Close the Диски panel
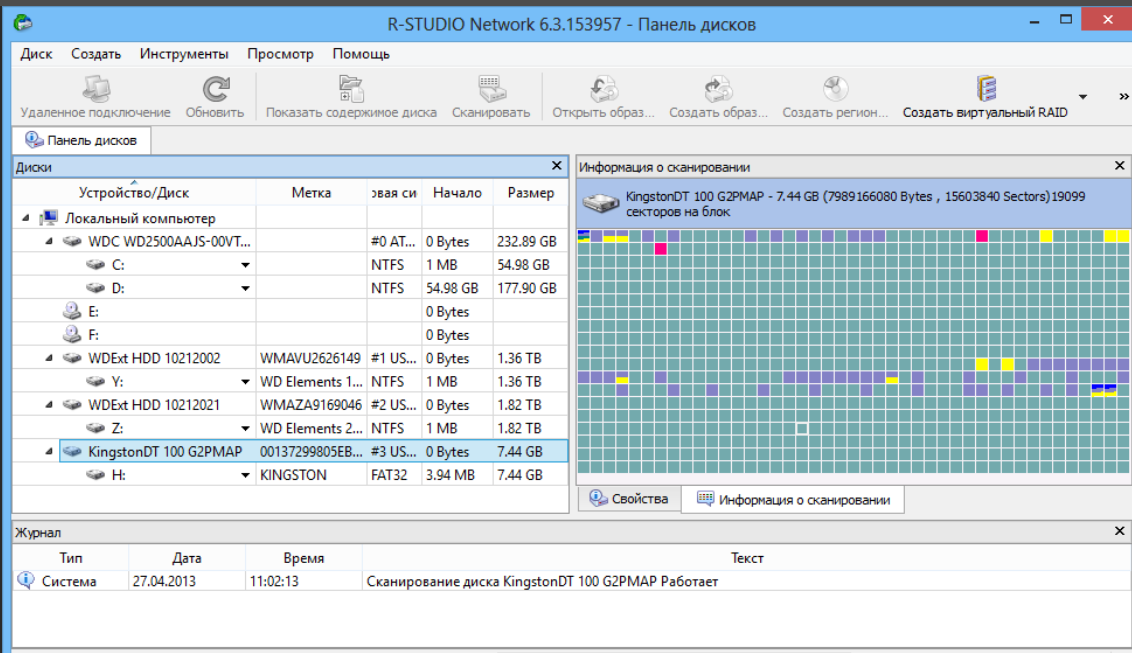The image size is (1132, 653). click(557, 166)
